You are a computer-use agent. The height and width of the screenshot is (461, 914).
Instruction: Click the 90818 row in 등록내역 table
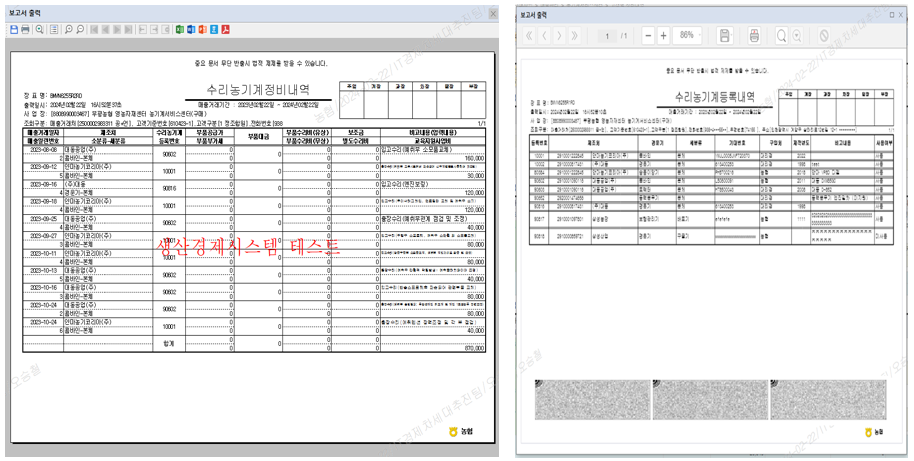(x=712, y=236)
